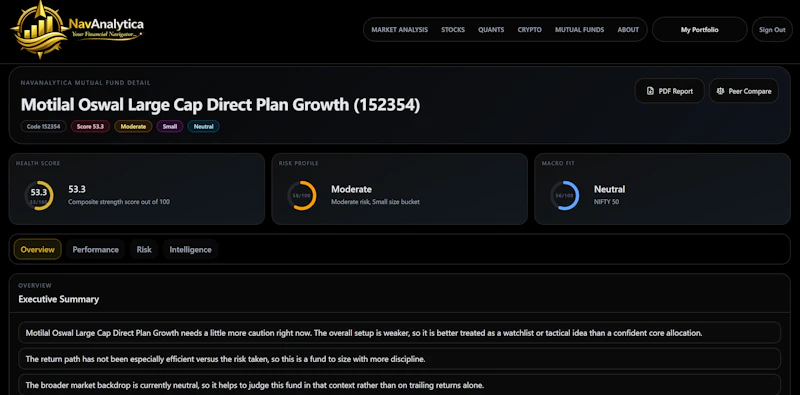The width and height of the screenshot is (800, 395).
Task: Open the PDF Report document icon
Action: (x=650, y=91)
